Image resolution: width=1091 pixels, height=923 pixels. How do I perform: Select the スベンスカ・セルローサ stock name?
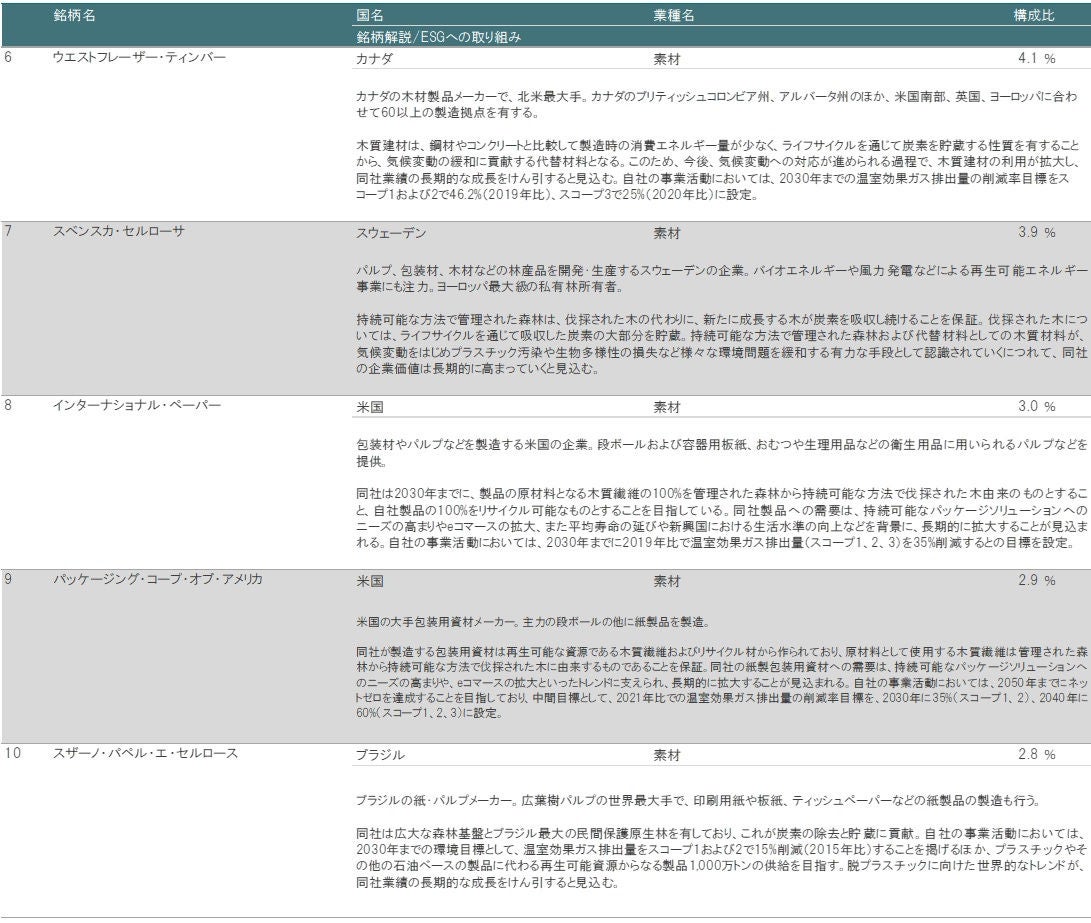118,232
